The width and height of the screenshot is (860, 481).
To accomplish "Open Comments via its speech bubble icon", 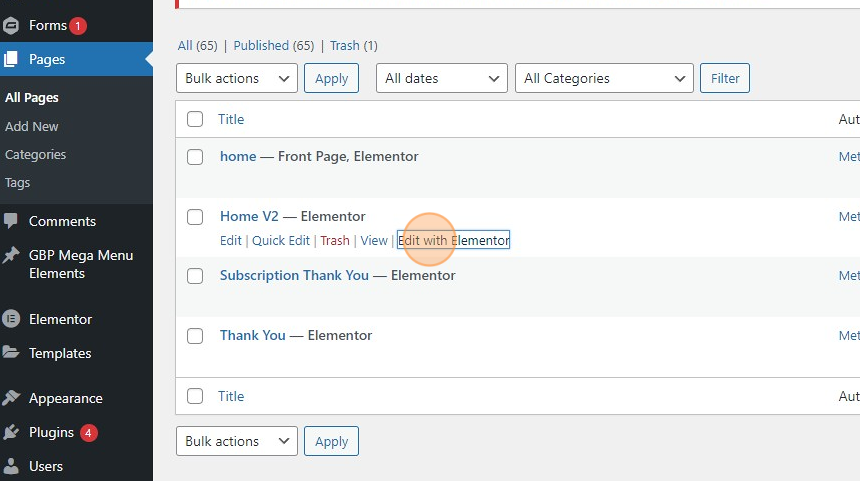I will pos(11,221).
